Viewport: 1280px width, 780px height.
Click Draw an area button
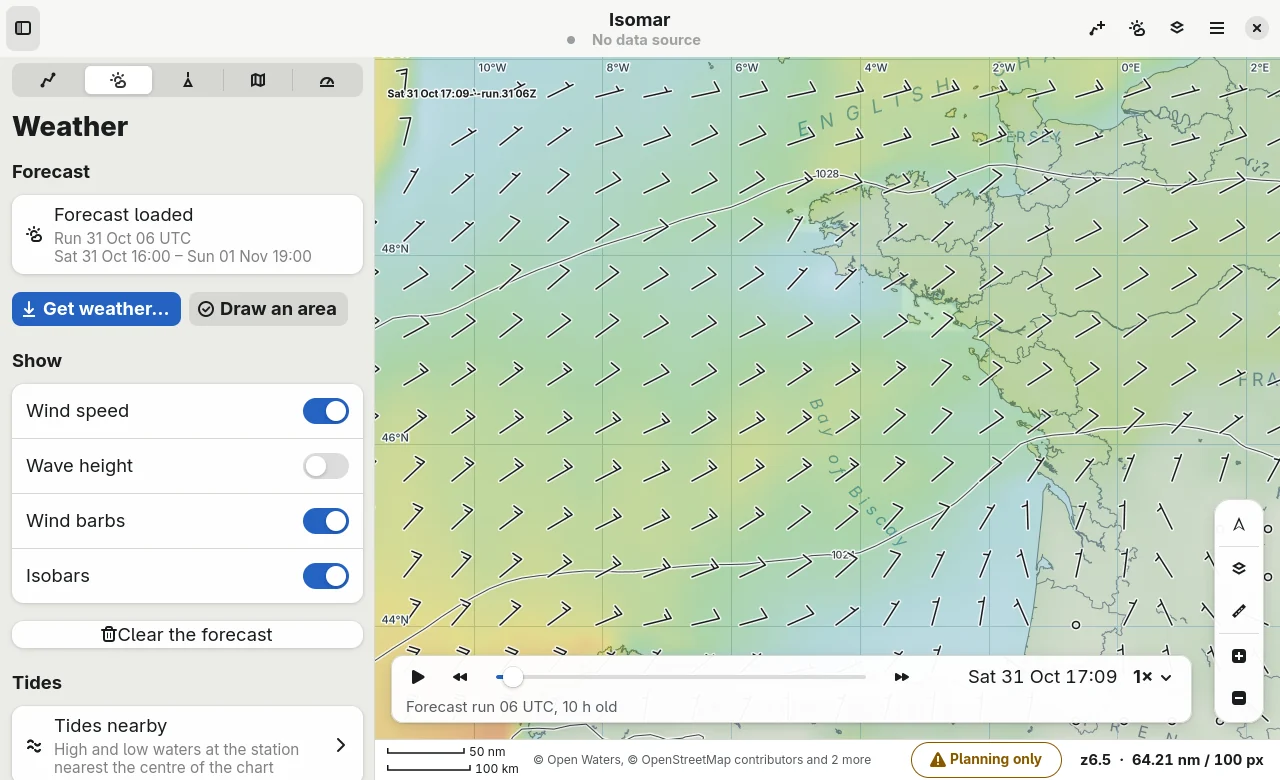point(268,309)
